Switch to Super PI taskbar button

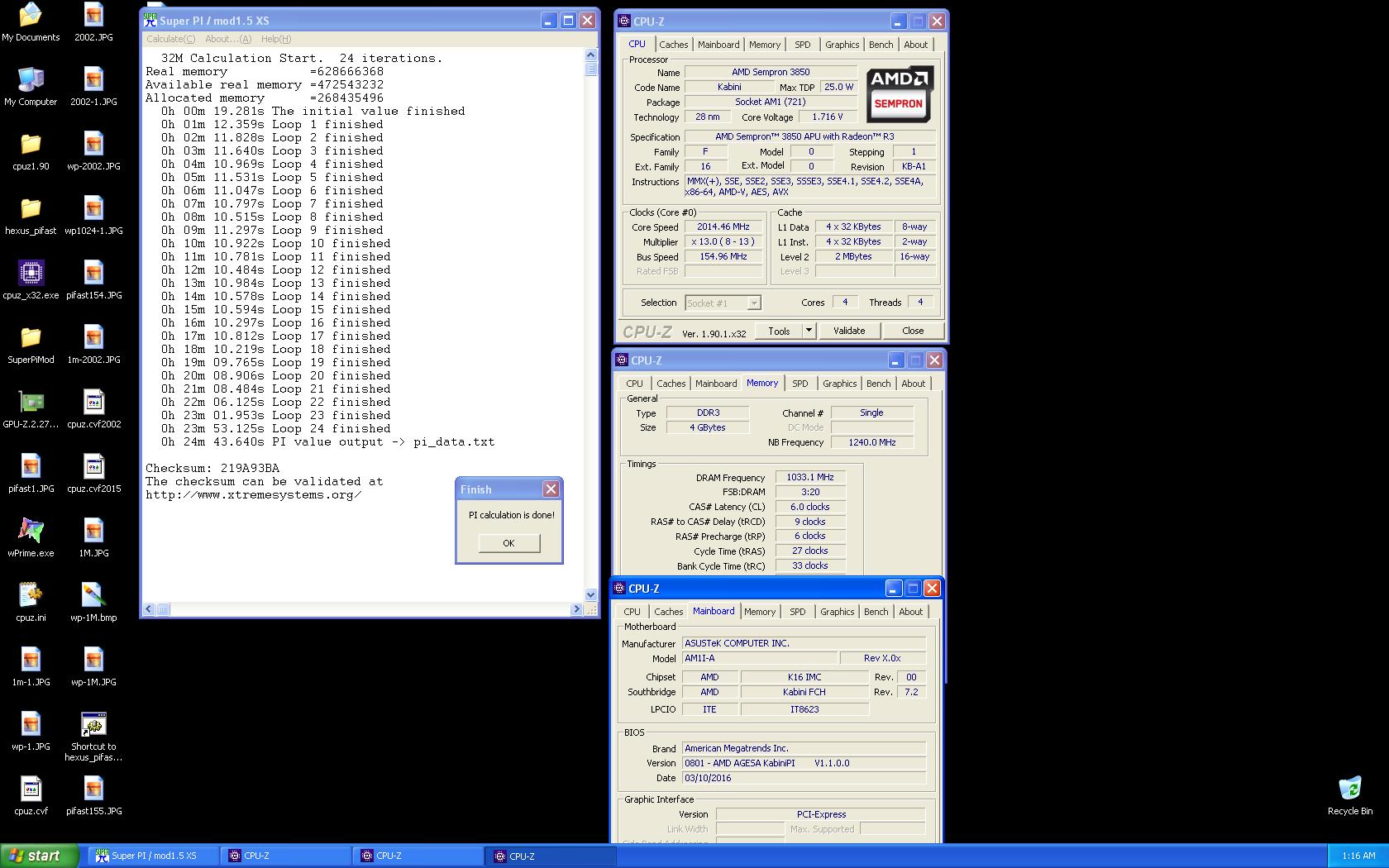tap(152, 856)
